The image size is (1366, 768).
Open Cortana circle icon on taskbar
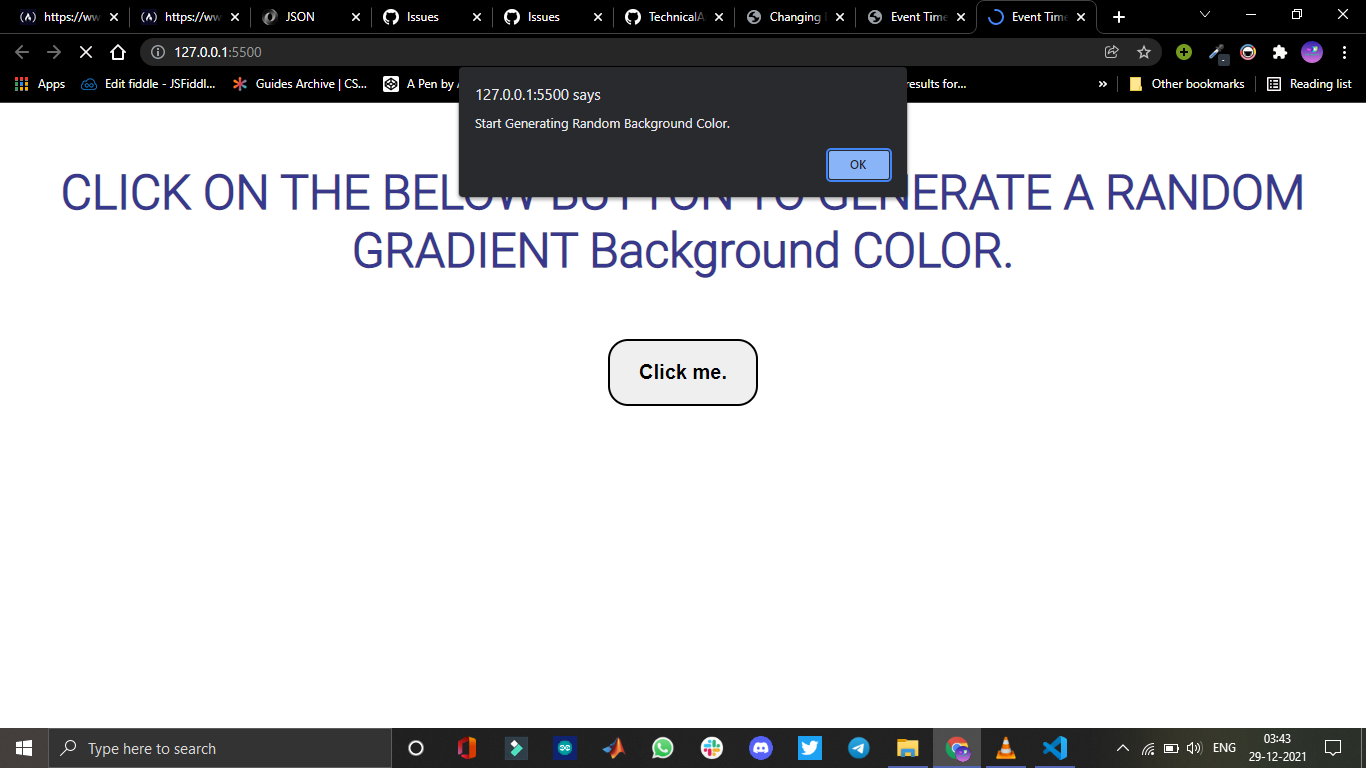coord(416,748)
